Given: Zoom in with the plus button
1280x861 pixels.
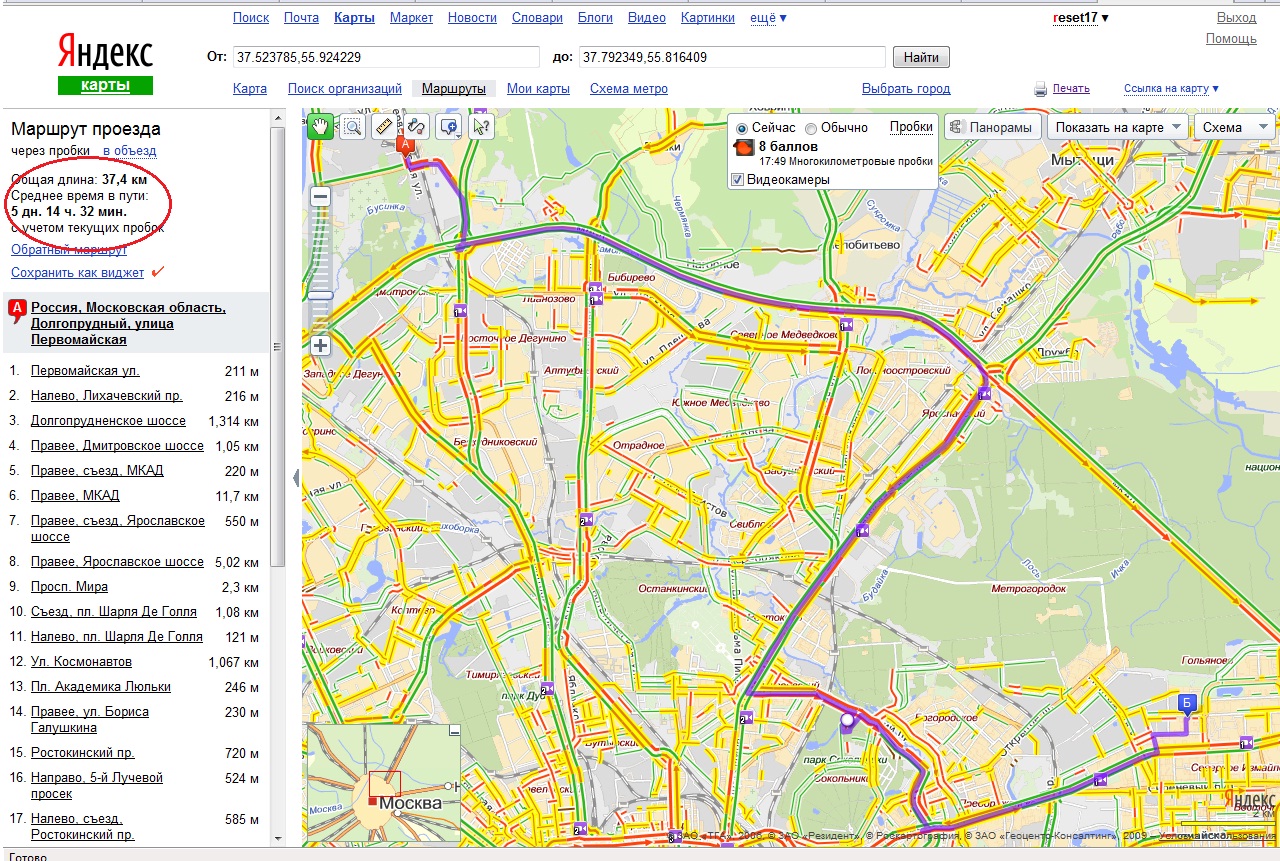Looking at the screenshot, I should (320, 346).
